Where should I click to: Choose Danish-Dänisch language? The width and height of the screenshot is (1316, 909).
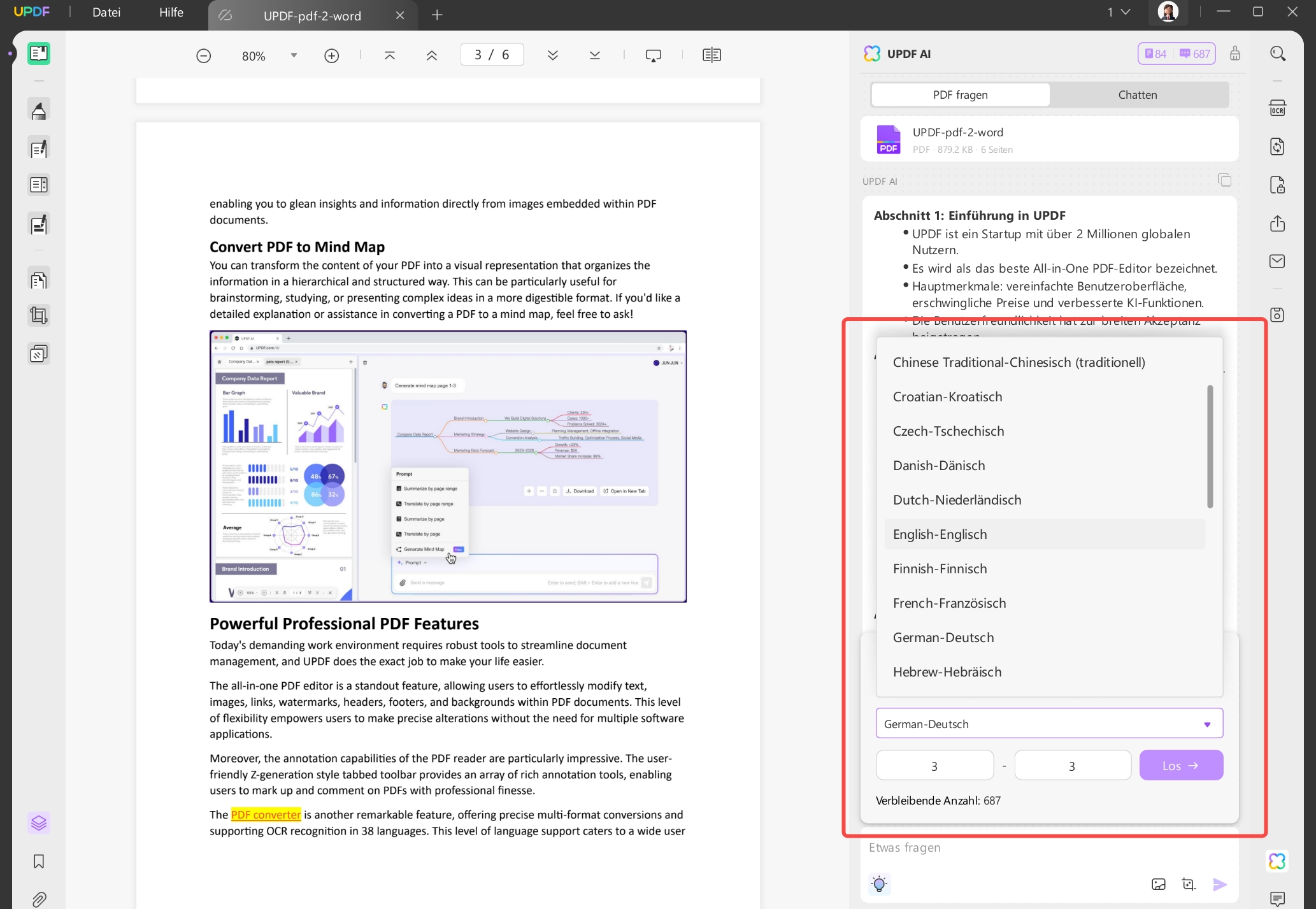click(1045, 465)
